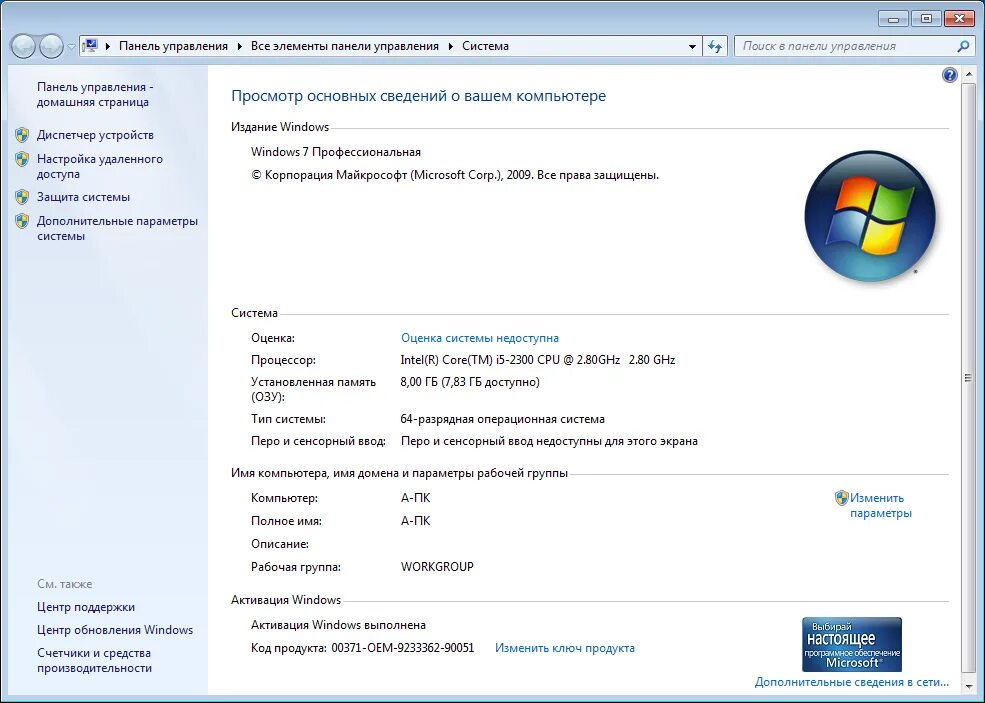This screenshot has width=985, height=703.
Task: Click shield icon beside Диспетчер устройств
Action: tap(22, 135)
